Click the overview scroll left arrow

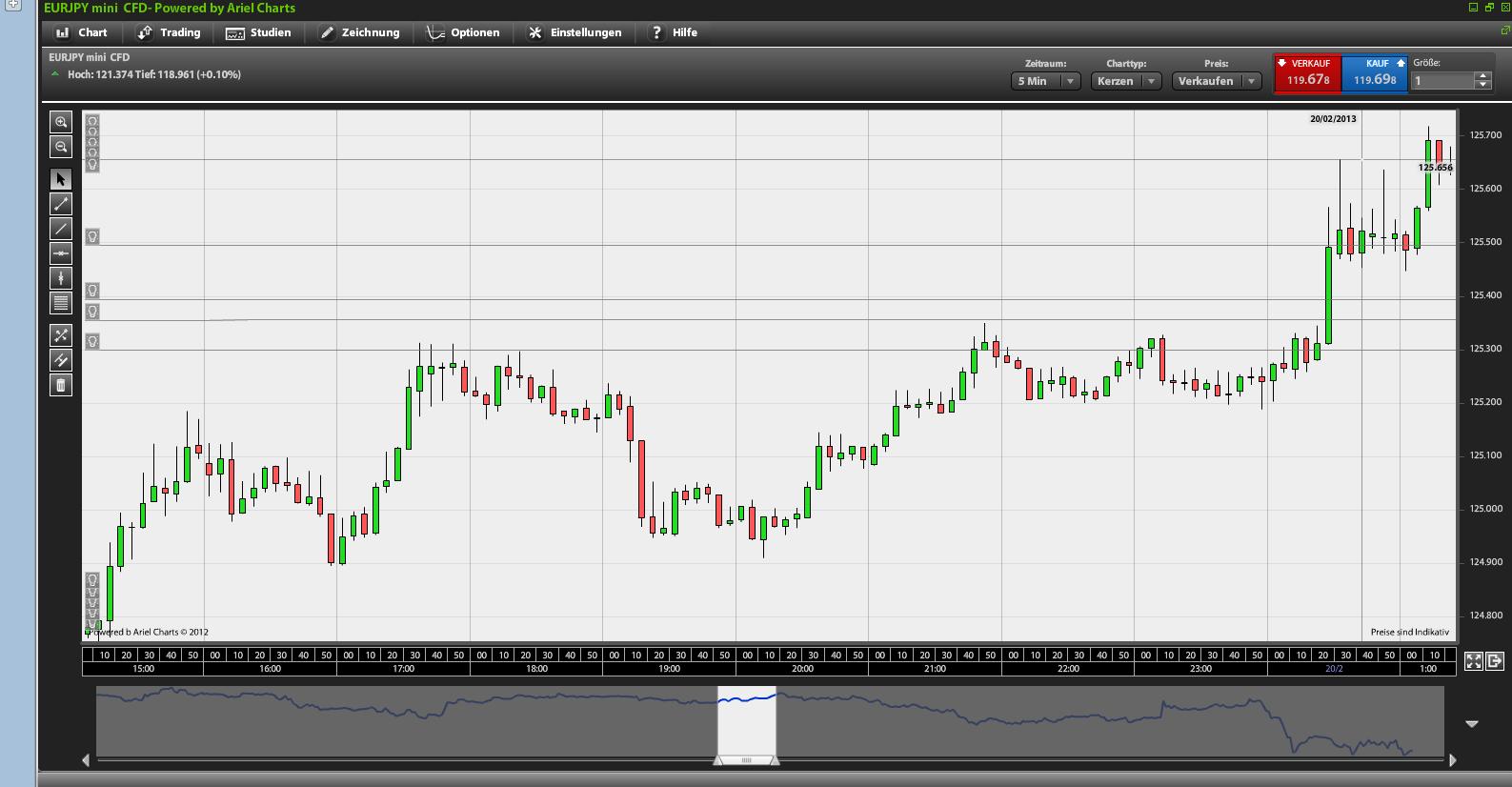click(x=86, y=760)
